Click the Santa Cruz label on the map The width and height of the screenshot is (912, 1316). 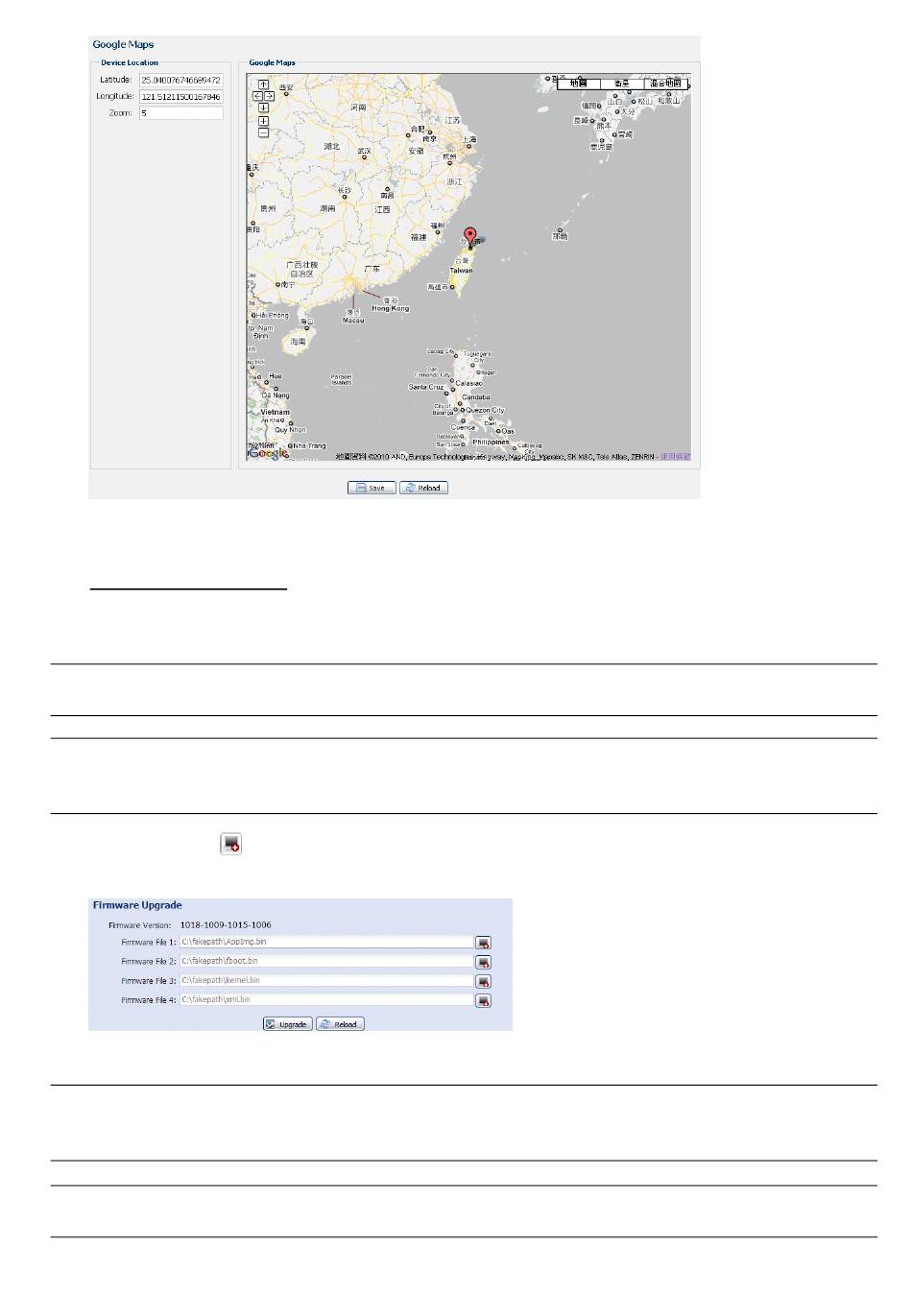pyautogui.click(x=426, y=387)
